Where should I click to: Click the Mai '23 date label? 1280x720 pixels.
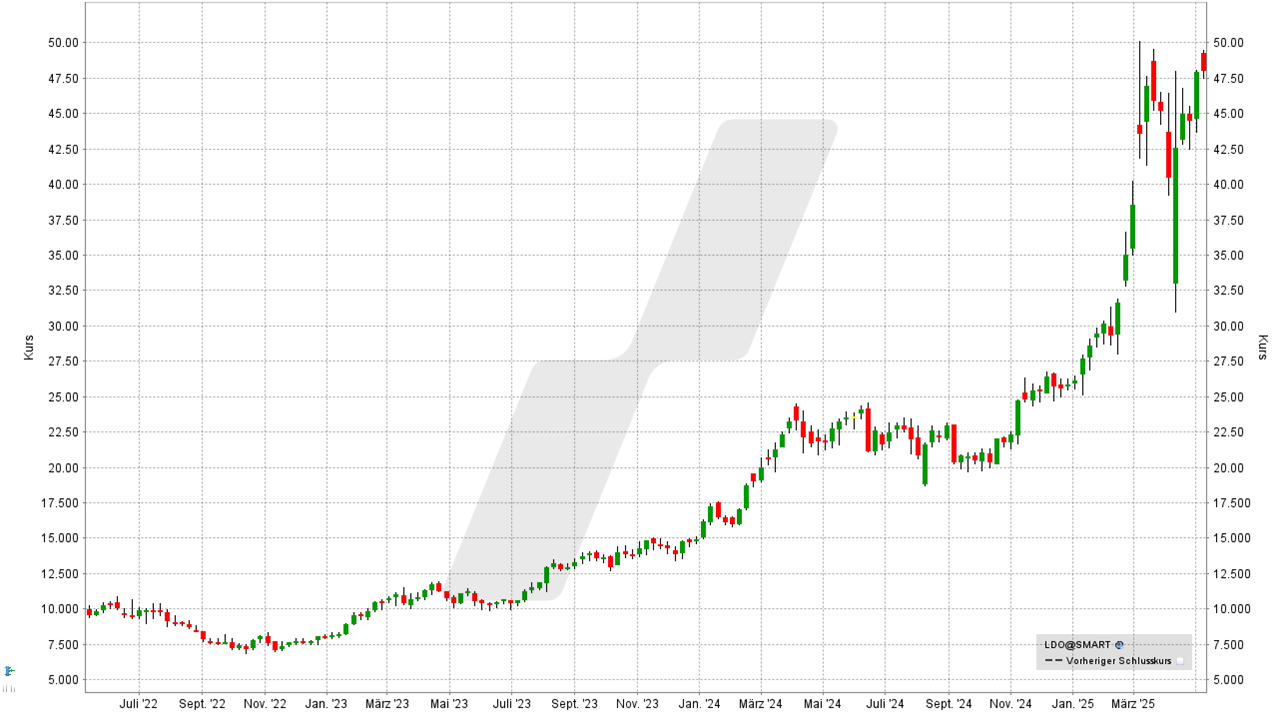pos(450,704)
